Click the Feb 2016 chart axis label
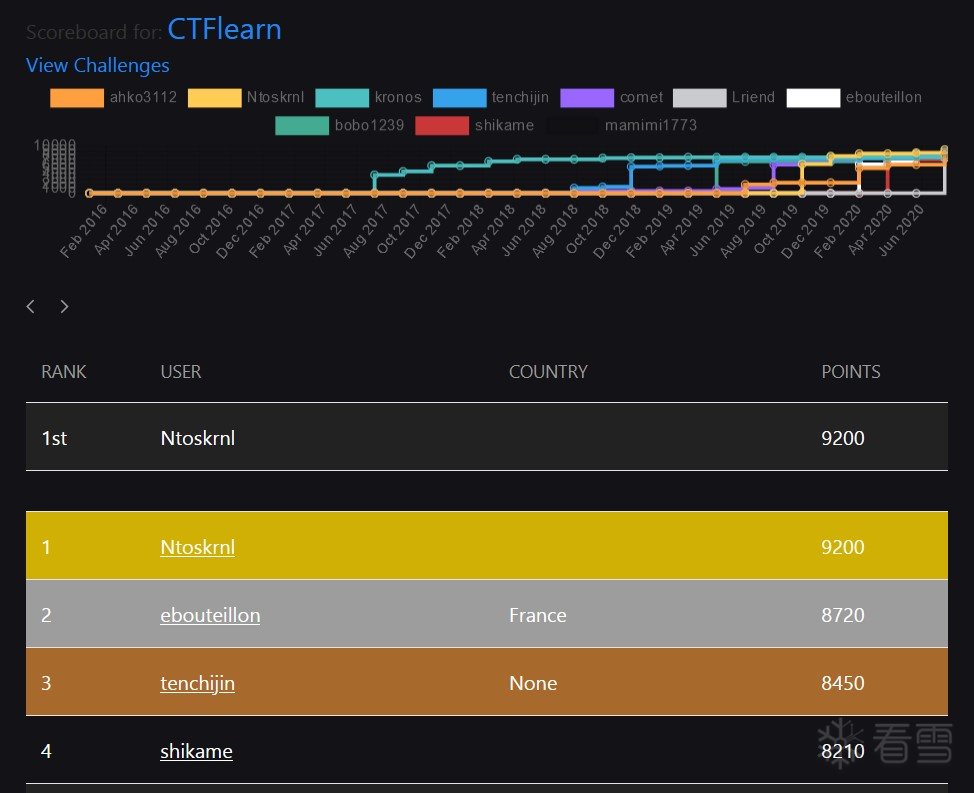 83,230
